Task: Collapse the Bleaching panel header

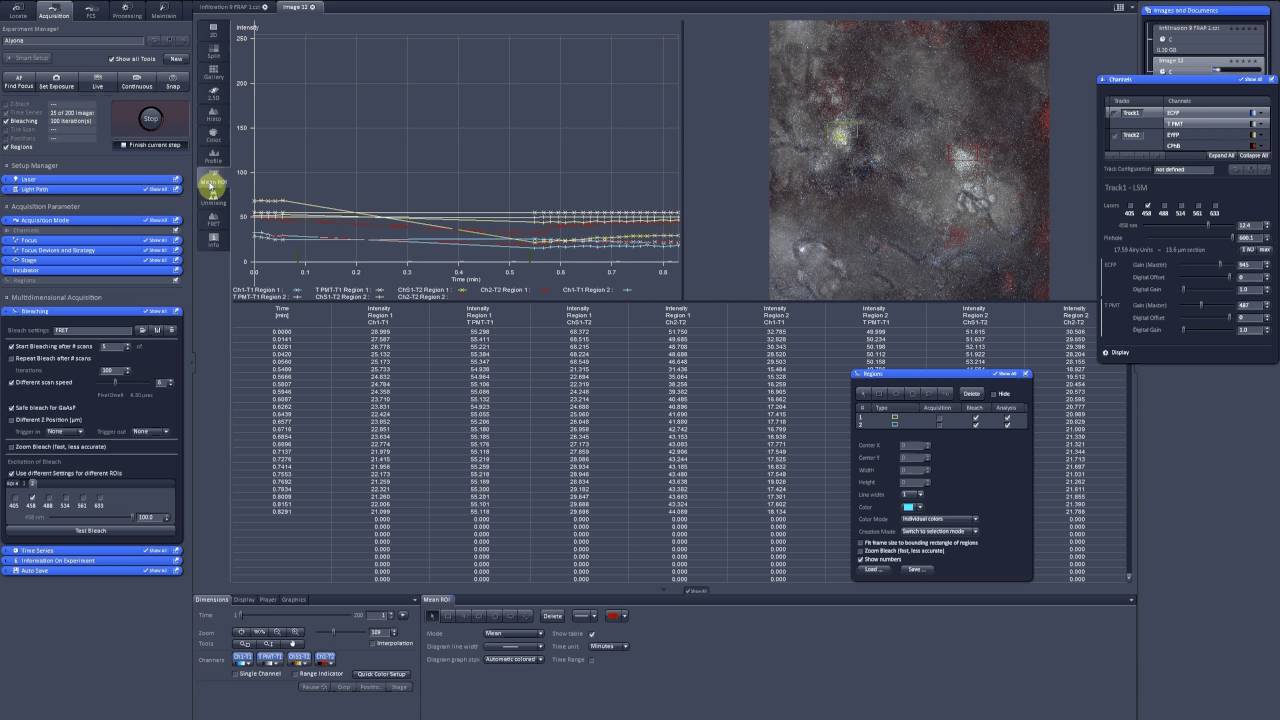Action: (x=92, y=311)
